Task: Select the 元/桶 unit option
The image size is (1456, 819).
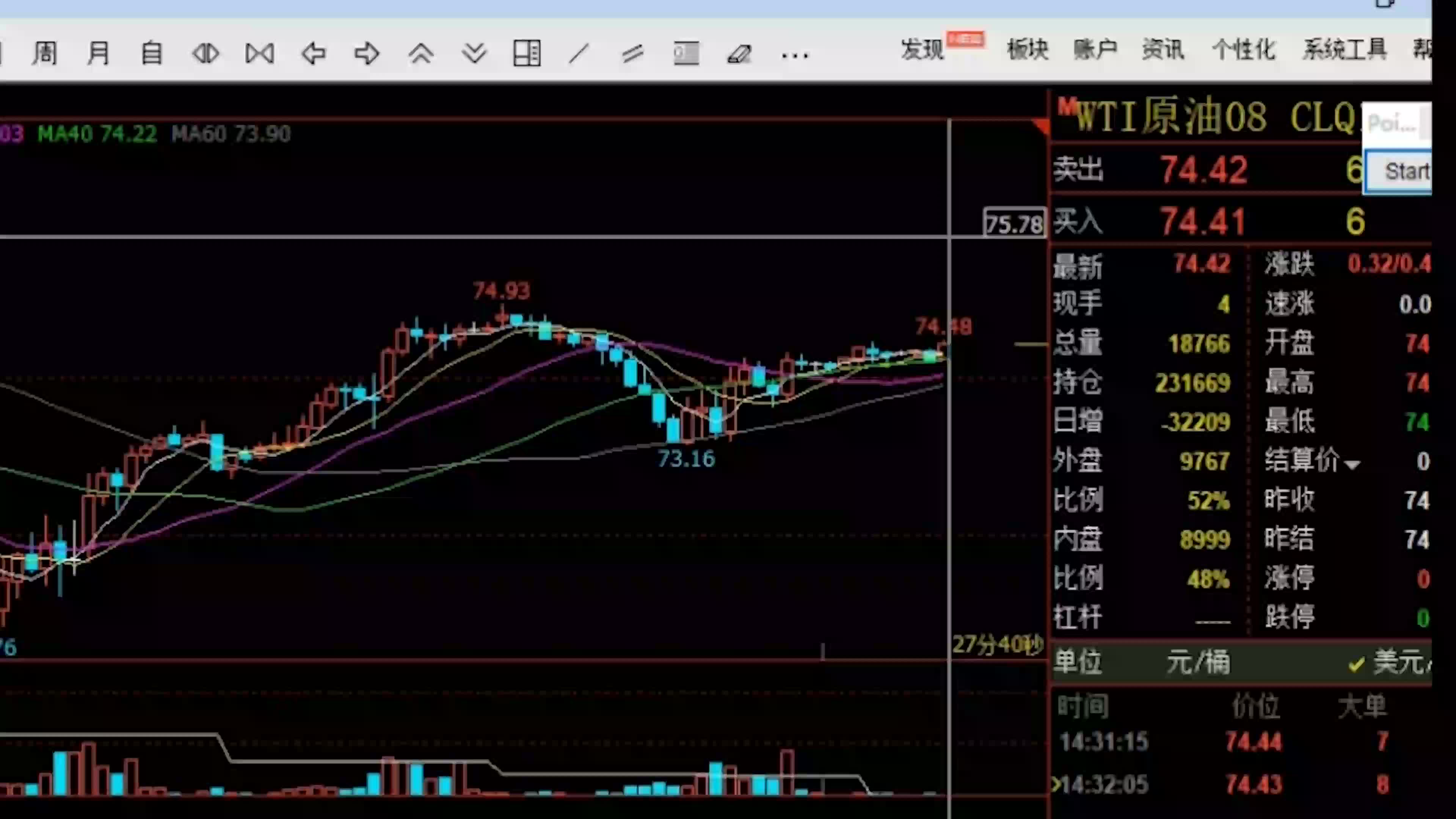Action: [1198, 662]
